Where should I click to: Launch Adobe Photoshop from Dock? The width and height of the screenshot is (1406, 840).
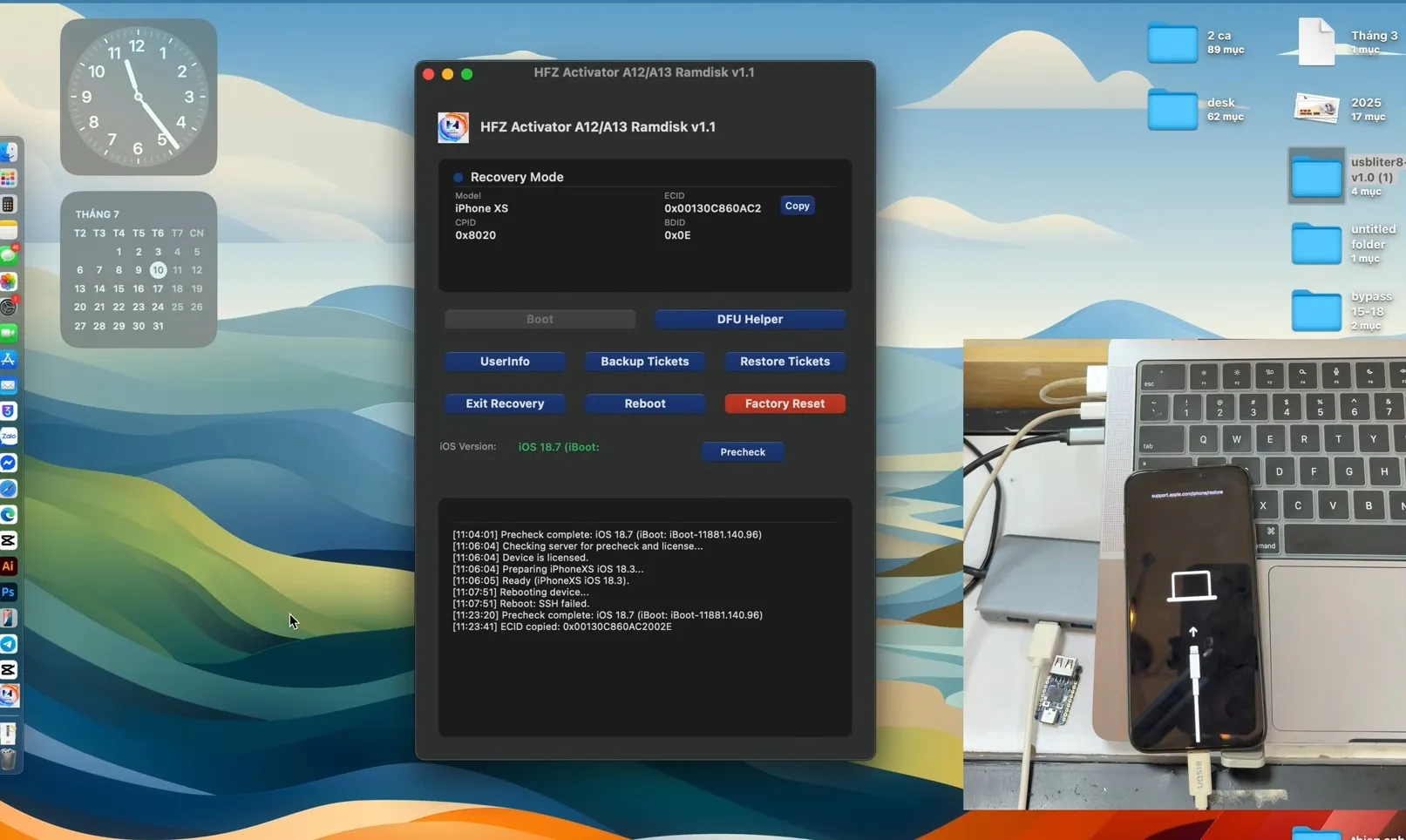(x=9, y=593)
